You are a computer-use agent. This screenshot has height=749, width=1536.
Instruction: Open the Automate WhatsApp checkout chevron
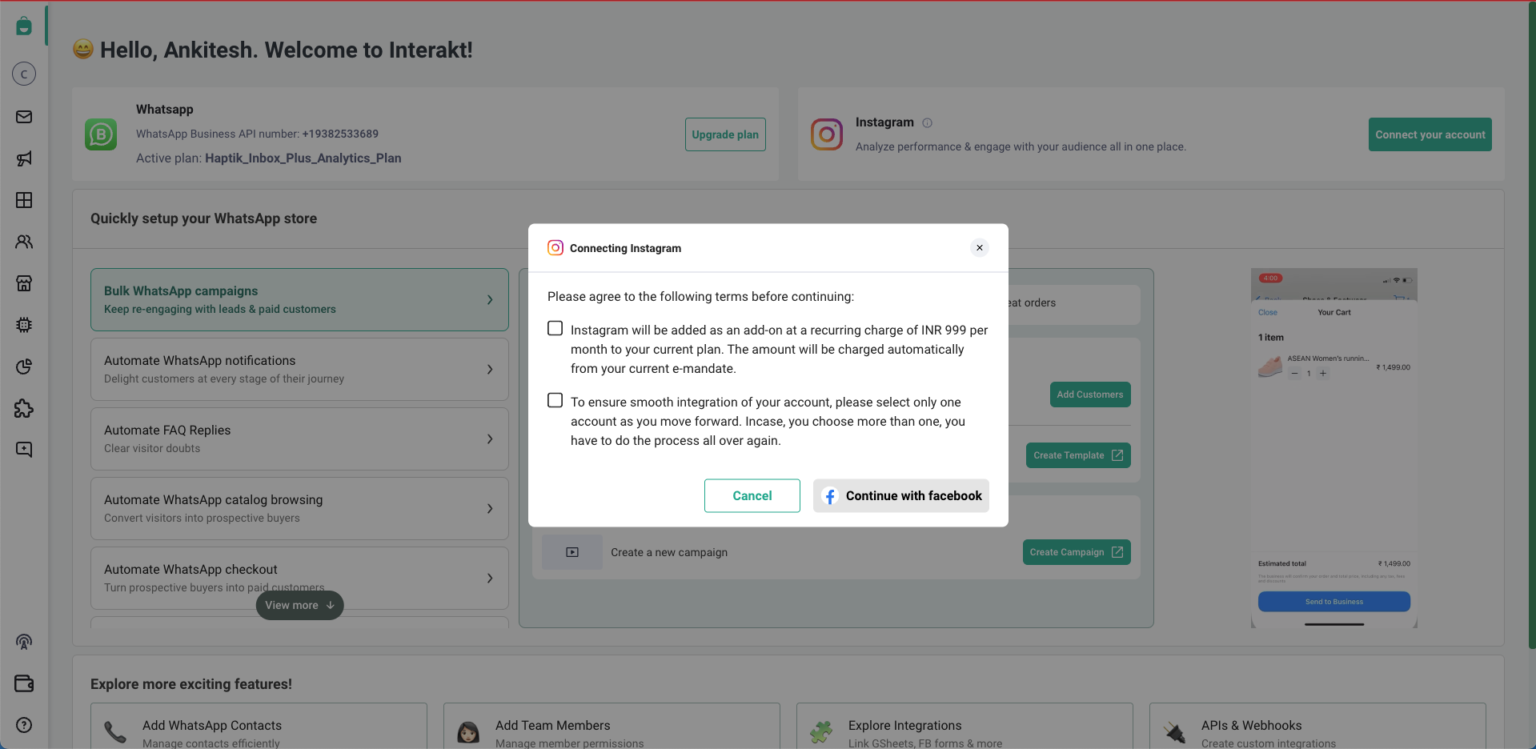(x=490, y=578)
